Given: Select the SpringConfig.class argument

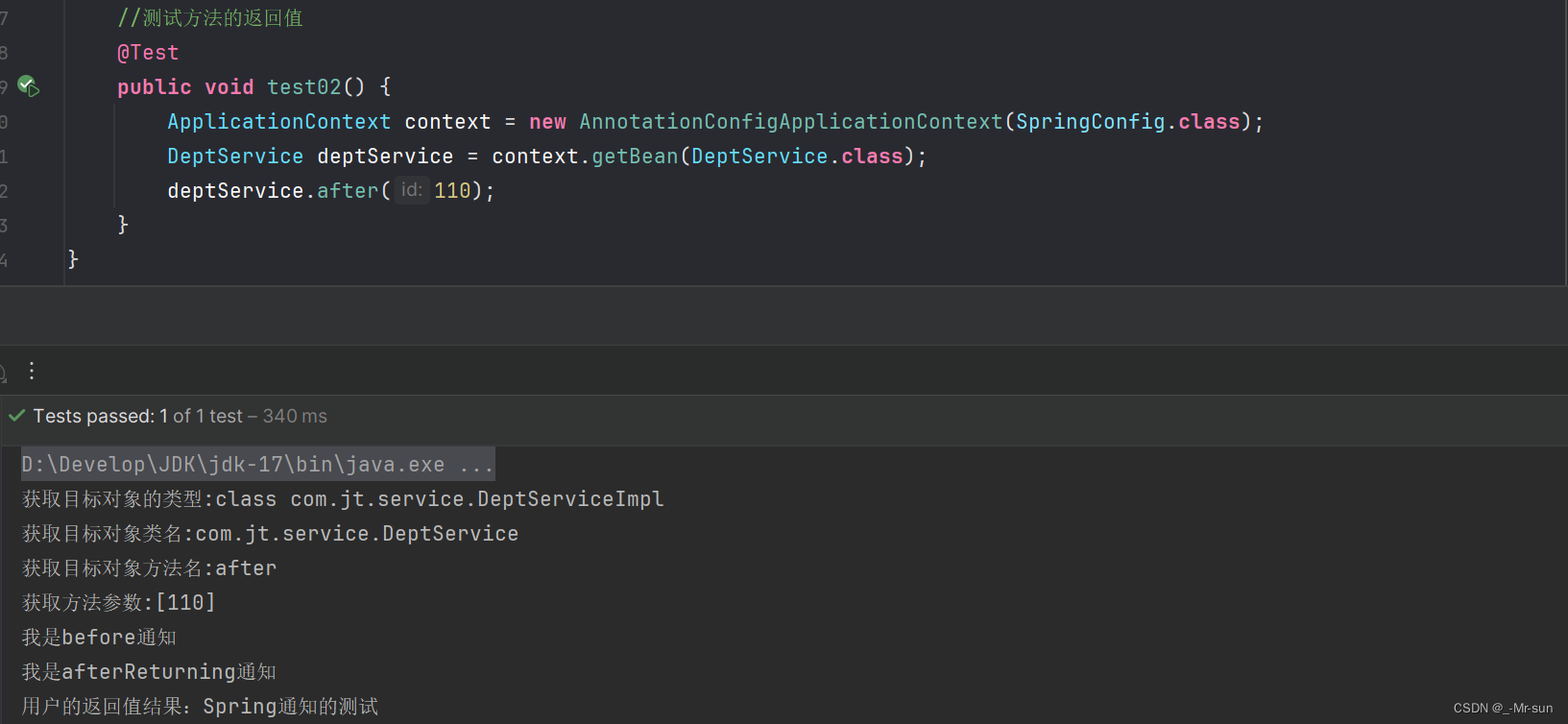Looking at the screenshot, I should click(1128, 122).
